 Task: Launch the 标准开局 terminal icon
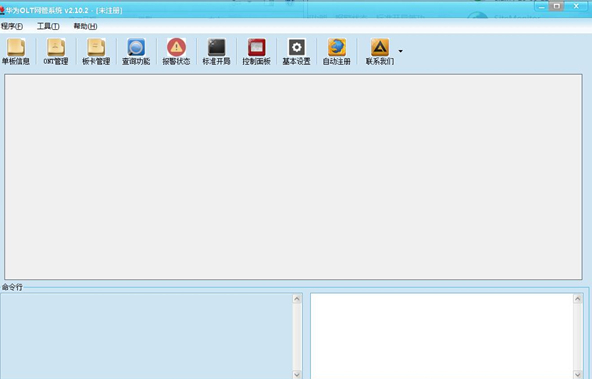click(x=216, y=51)
